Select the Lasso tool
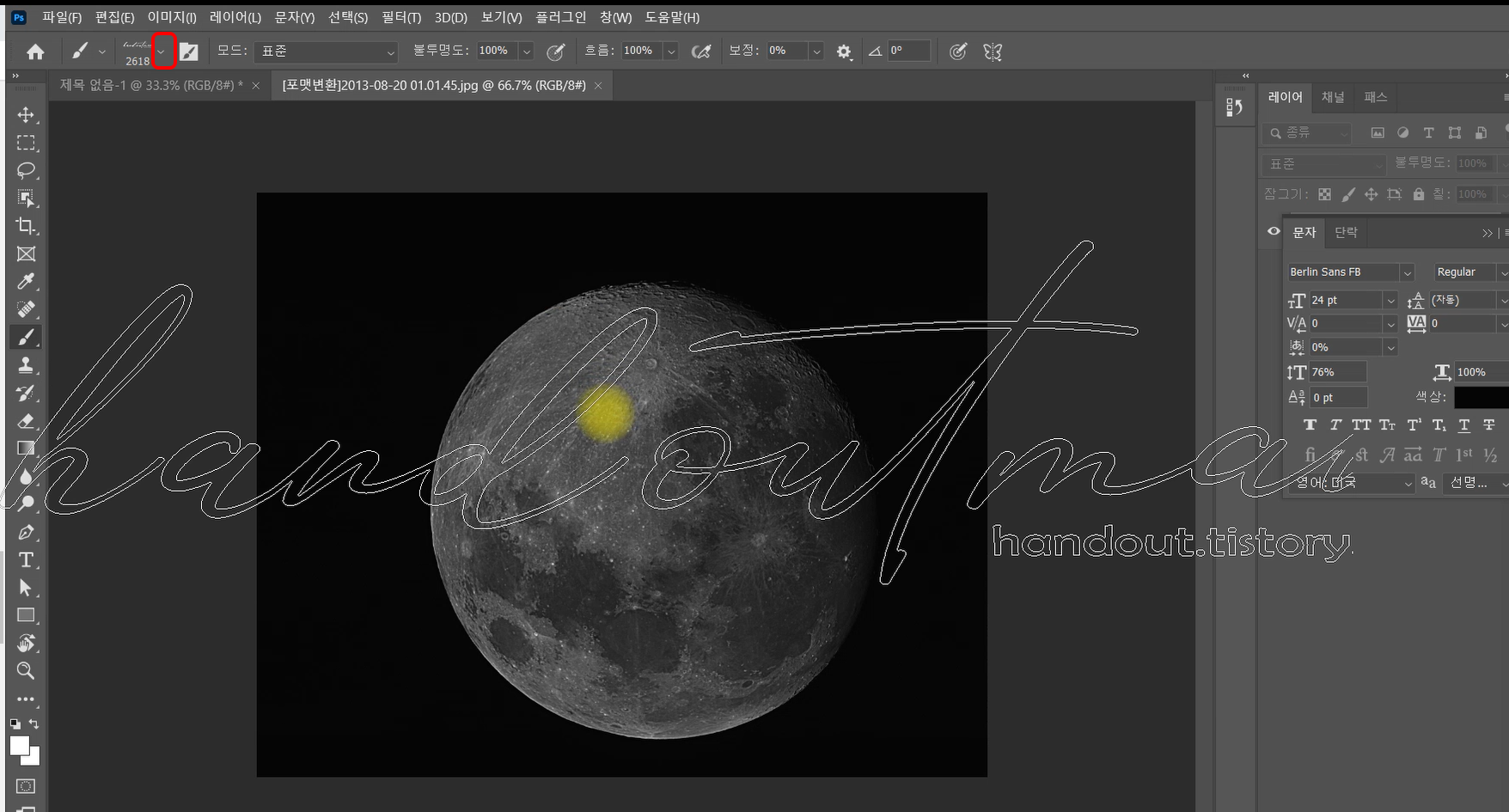This screenshot has height=812, width=1509. 26,170
